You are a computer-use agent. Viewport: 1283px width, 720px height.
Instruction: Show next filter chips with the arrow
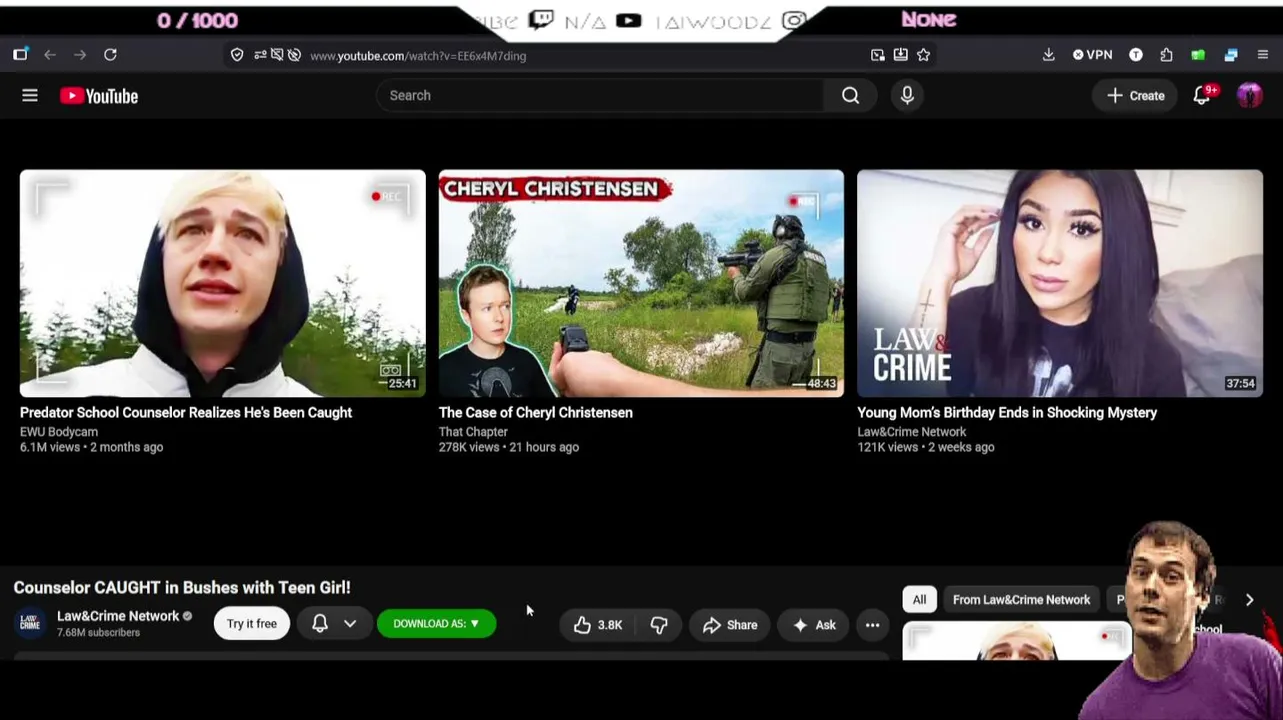tap(1249, 600)
